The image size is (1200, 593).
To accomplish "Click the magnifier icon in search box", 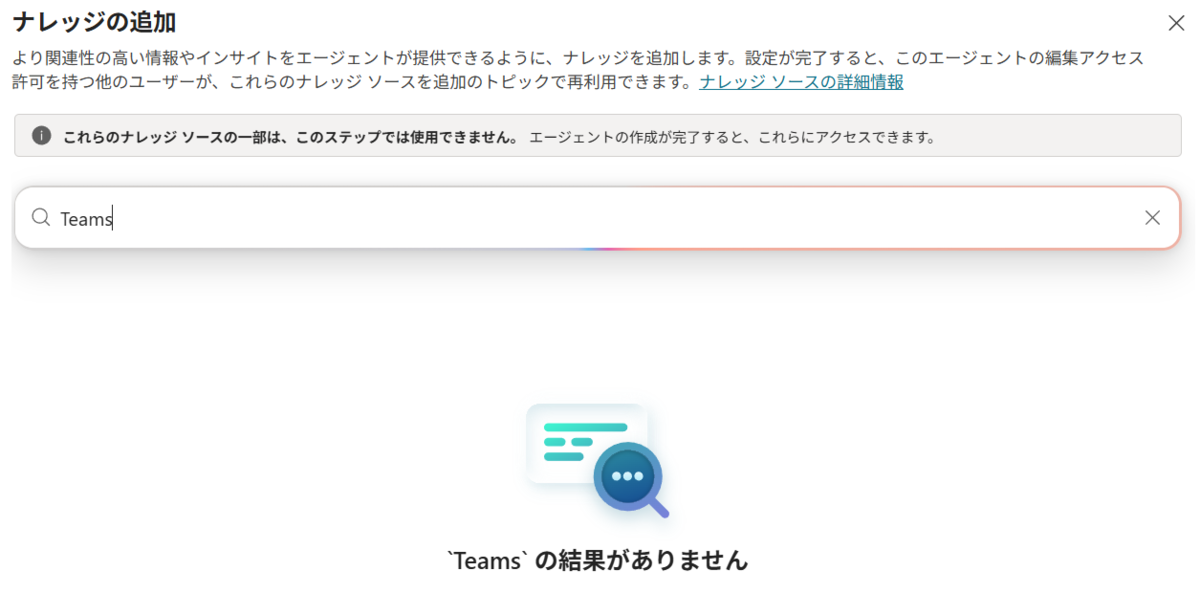I will pyautogui.click(x=41, y=217).
